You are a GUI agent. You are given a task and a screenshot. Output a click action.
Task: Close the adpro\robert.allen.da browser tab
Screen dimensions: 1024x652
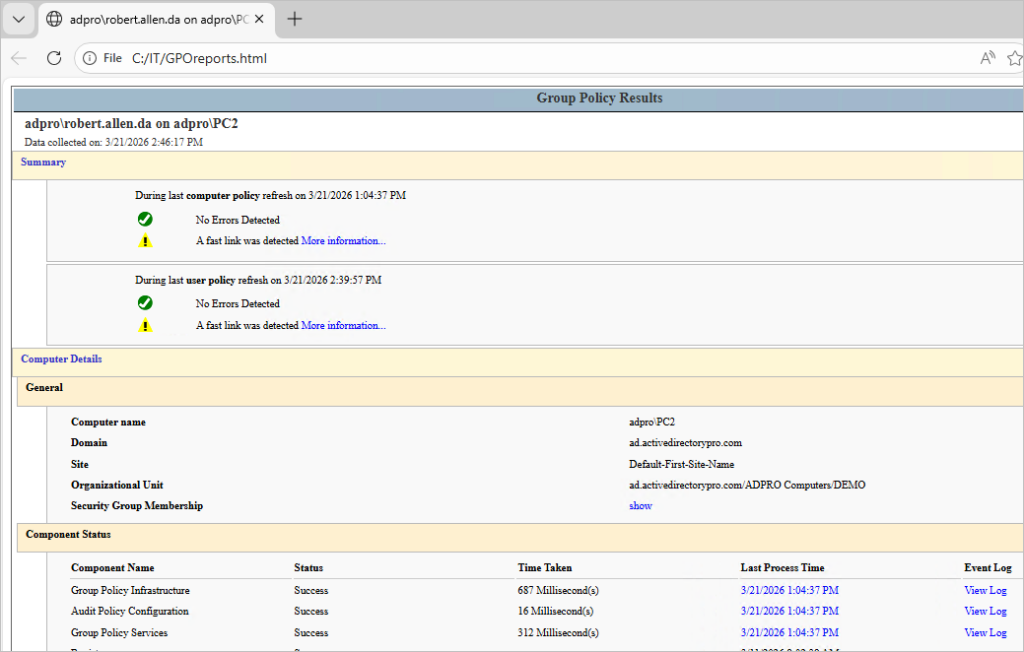click(259, 20)
